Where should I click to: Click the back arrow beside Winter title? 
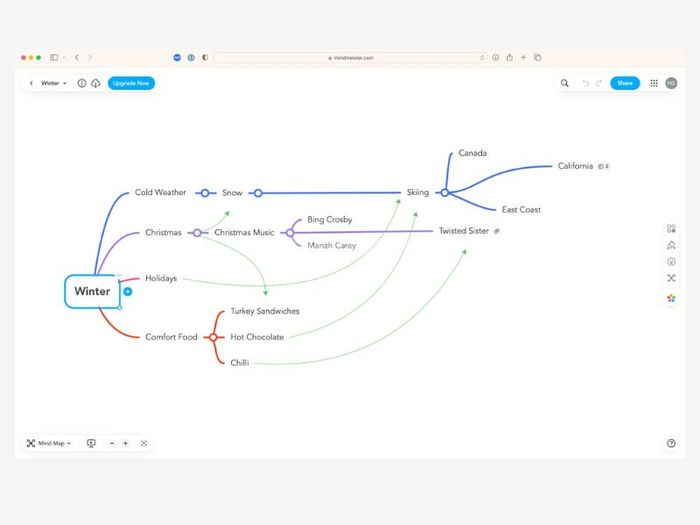[31, 83]
